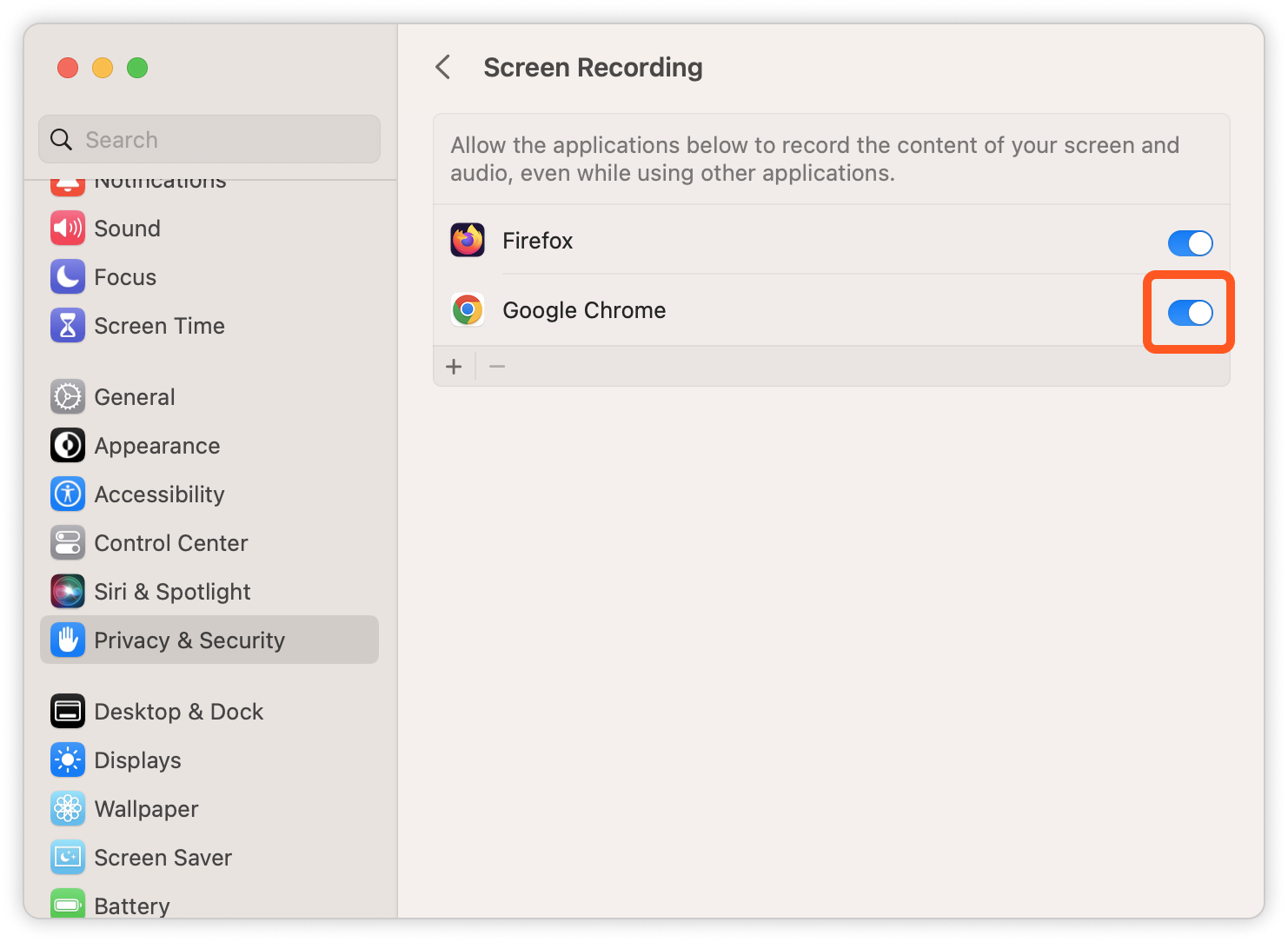The width and height of the screenshot is (1288, 942).
Task: Open Desktop & Dock settings
Action: click(x=209, y=712)
